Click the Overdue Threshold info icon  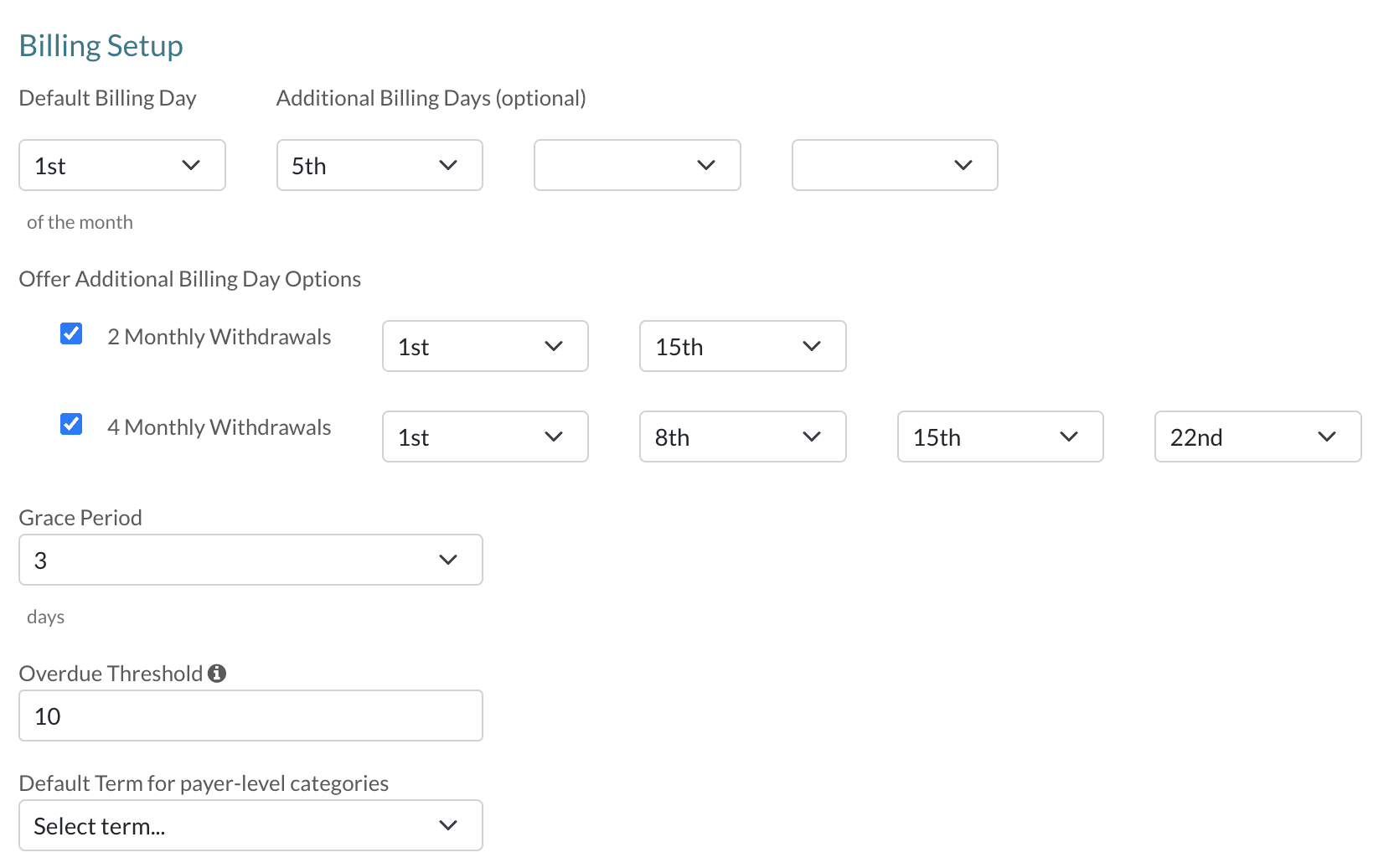pyautogui.click(x=217, y=674)
